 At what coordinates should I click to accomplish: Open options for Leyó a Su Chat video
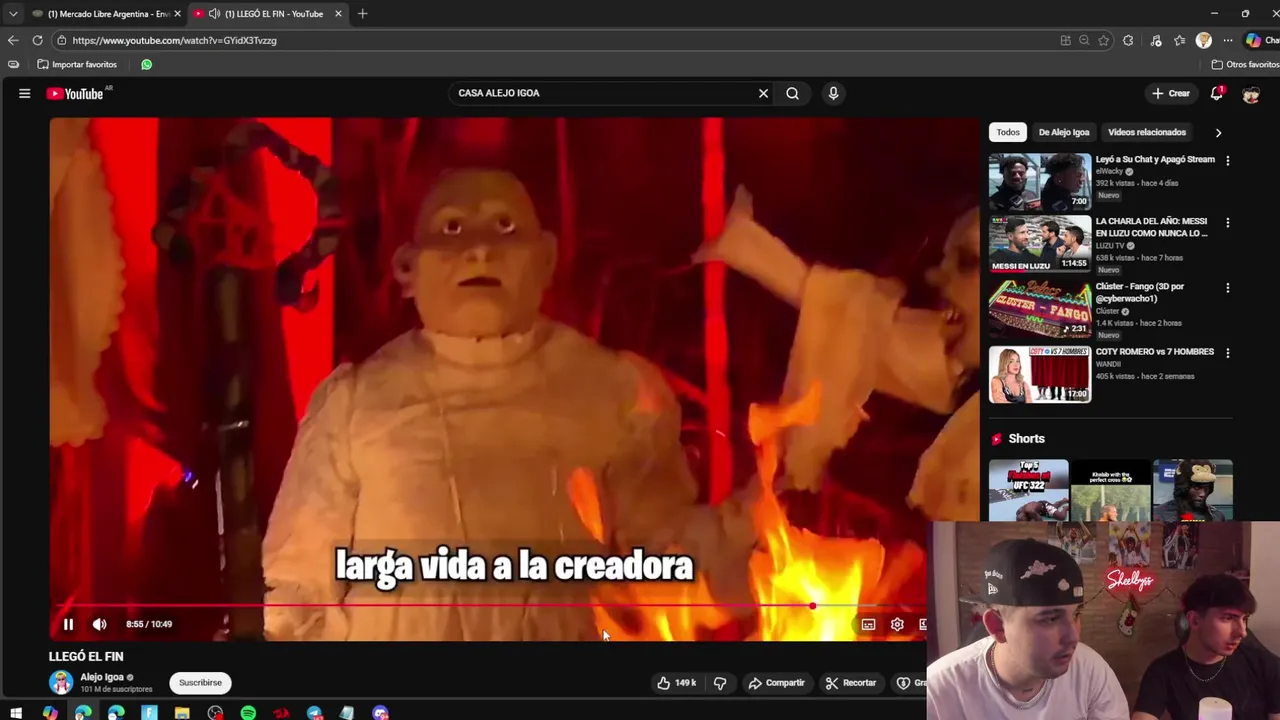pyautogui.click(x=1227, y=161)
